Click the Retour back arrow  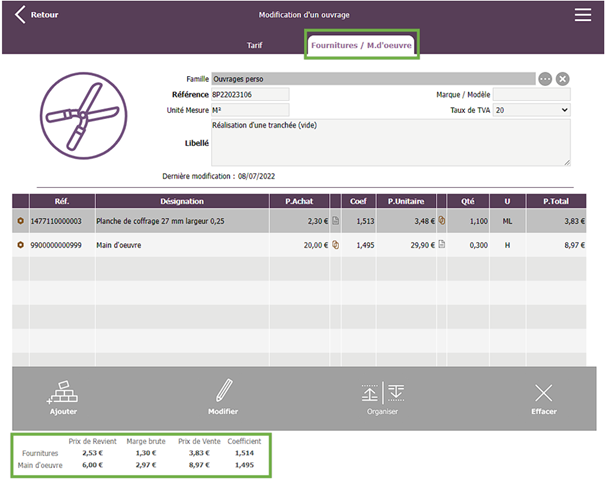coord(20,15)
